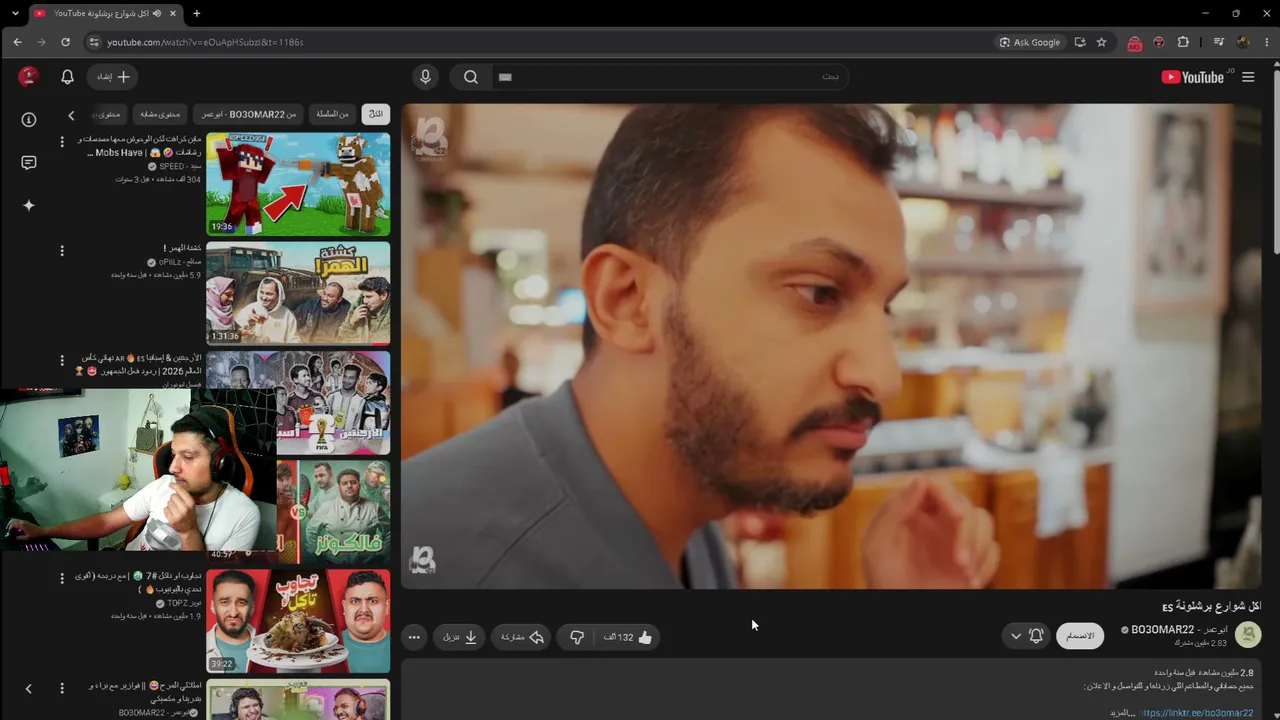The width and height of the screenshot is (1280, 720).
Task: Click the sparkle Ask icon in the side rail
Action: [29, 205]
